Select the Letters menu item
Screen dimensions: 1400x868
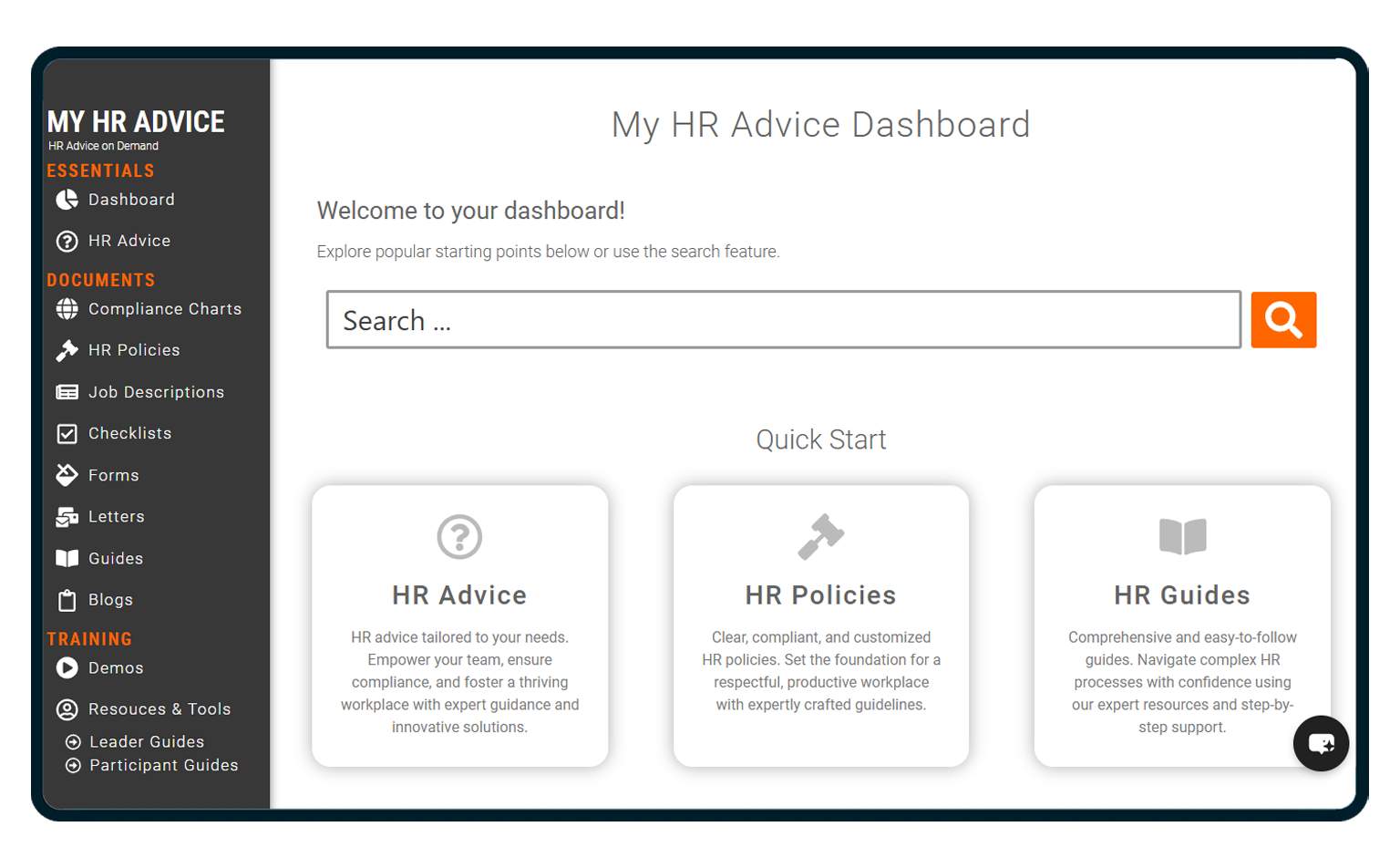(x=117, y=517)
